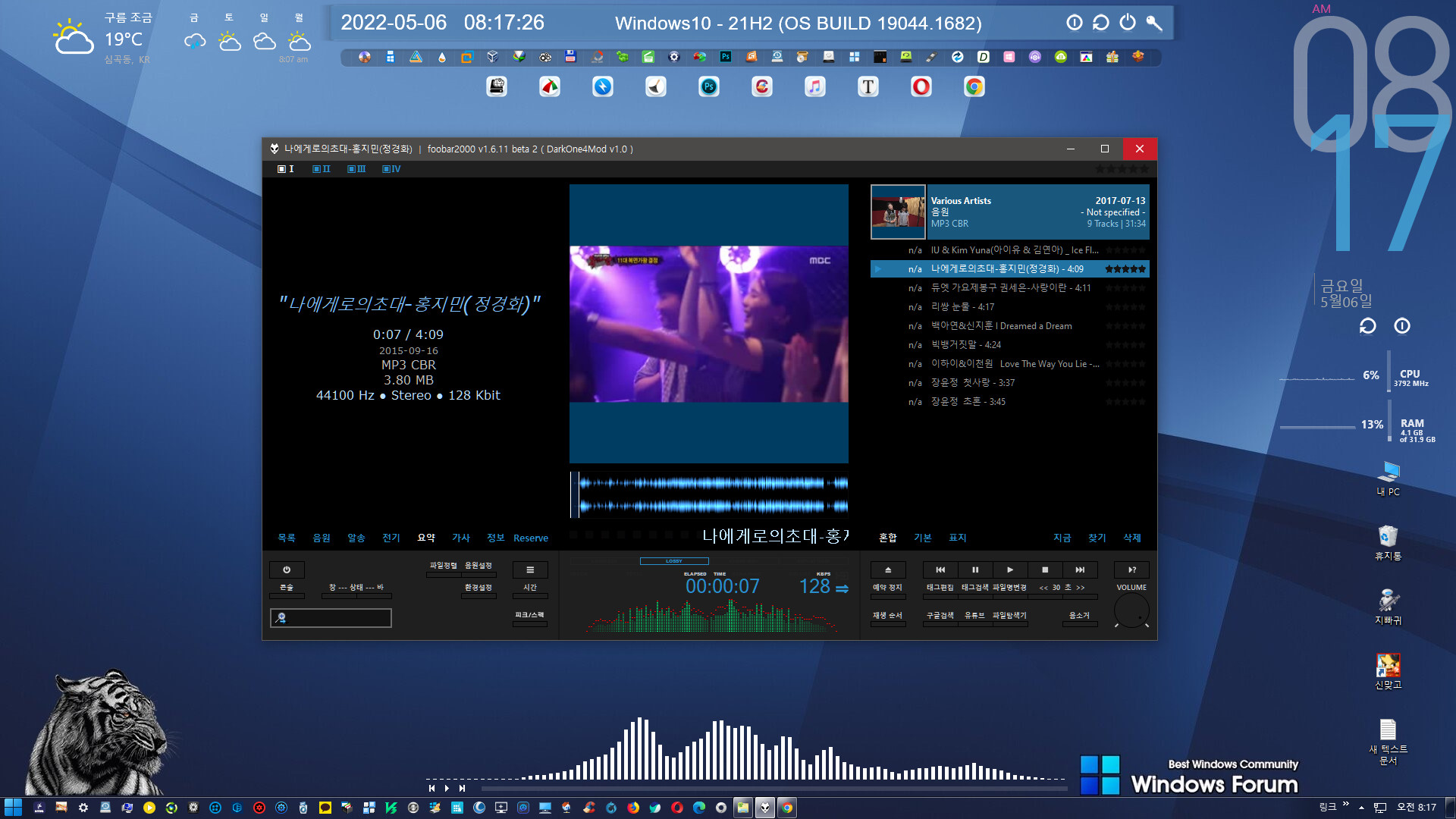Click the Various Artists album cover thumbnail
This screenshot has height=819, width=1456.
(898, 212)
